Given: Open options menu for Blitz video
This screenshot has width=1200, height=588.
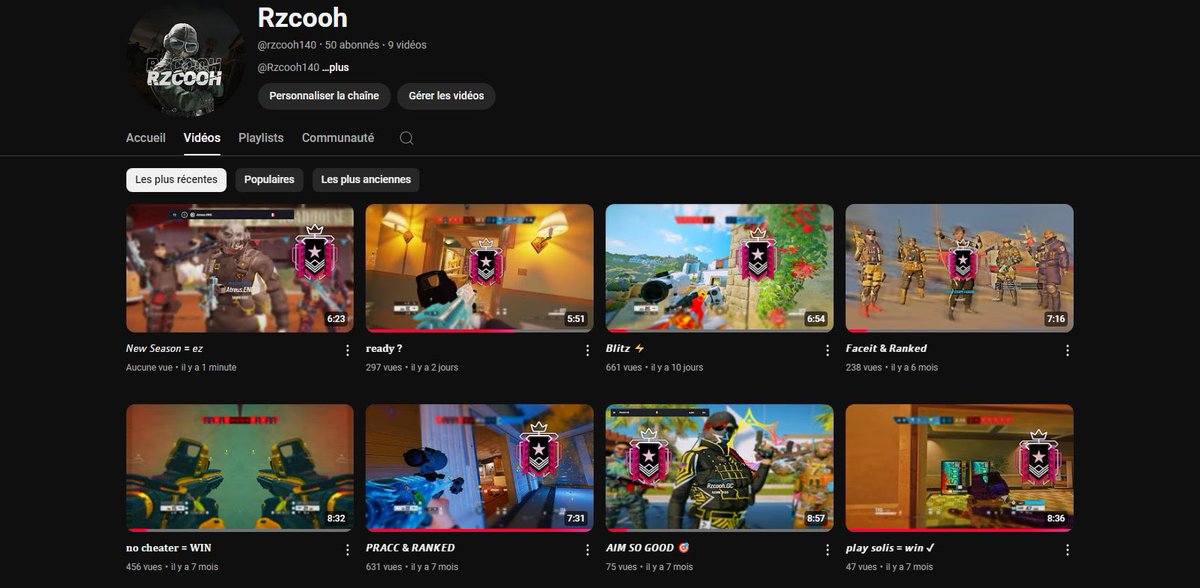Looking at the screenshot, I should click(x=828, y=350).
